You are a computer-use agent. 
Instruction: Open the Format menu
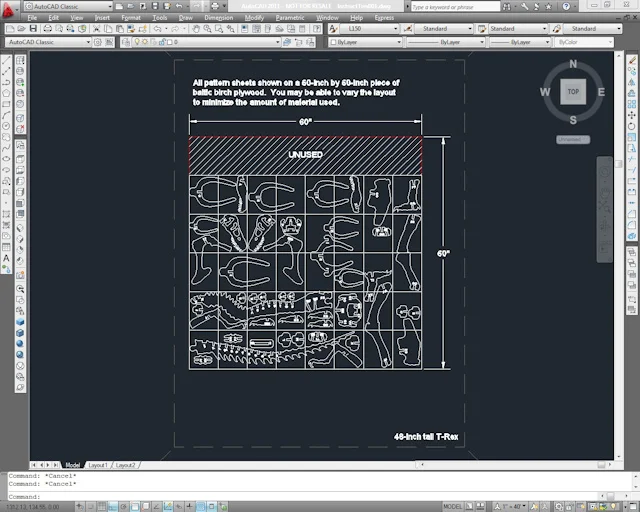pyautogui.click(x=131, y=18)
